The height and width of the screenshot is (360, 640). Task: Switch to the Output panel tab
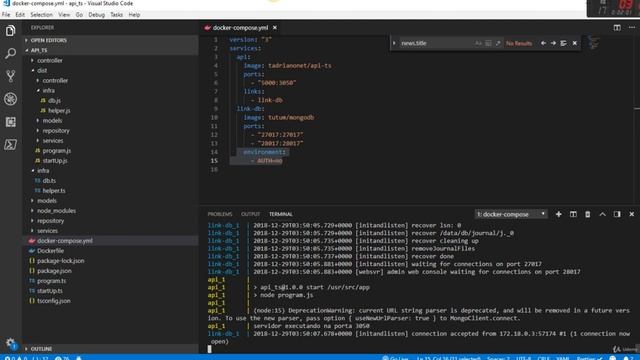250,214
